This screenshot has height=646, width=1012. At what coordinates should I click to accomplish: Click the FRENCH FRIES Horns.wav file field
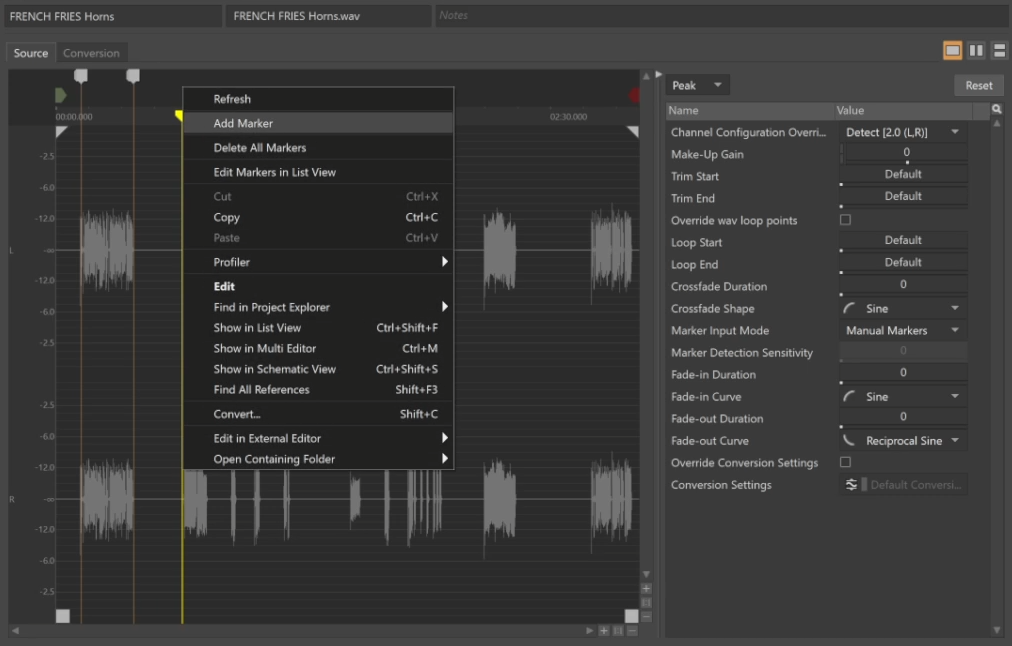(x=328, y=16)
